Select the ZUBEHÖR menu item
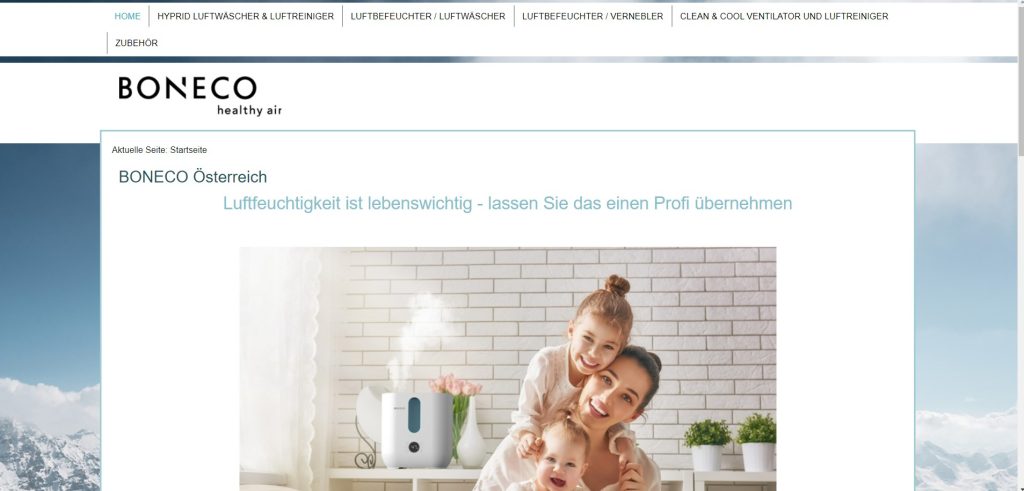Screen dimensions: 1024x491 click(136, 43)
